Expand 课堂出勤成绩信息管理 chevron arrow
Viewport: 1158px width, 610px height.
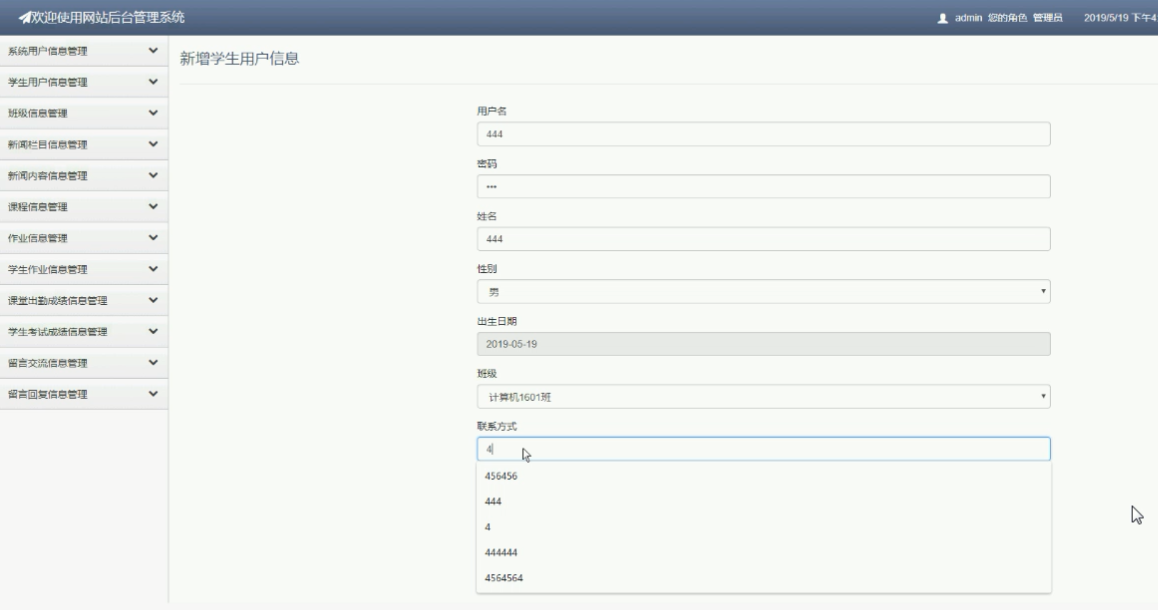tap(153, 300)
